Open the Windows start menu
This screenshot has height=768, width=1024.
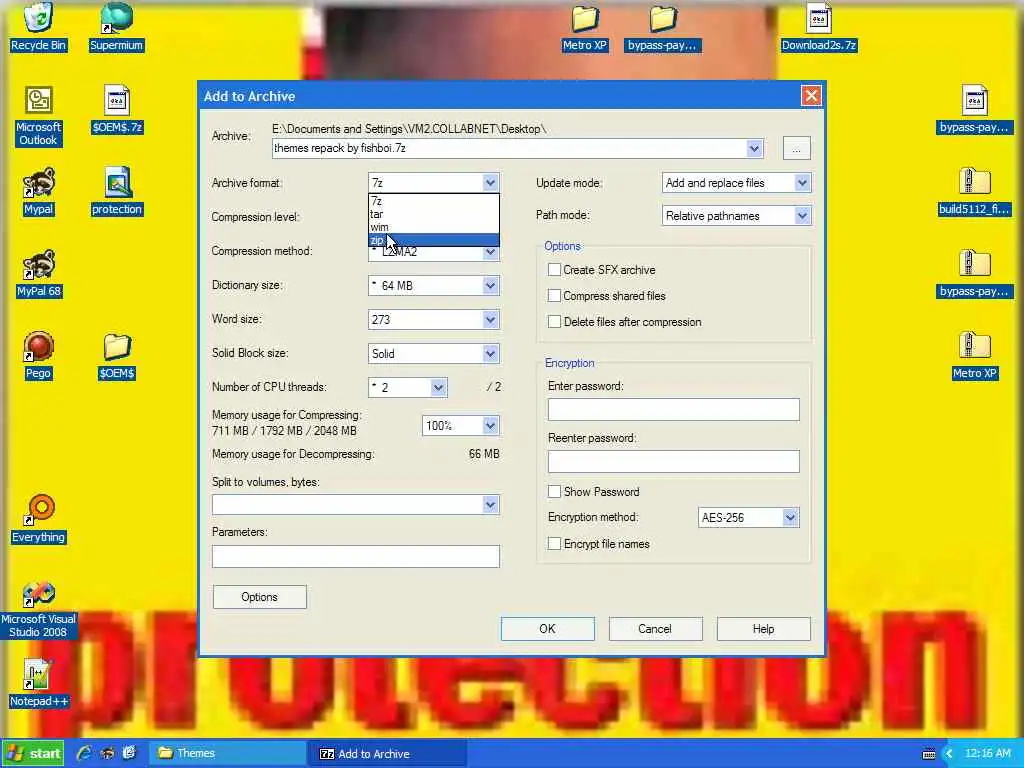[x=34, y=754]
